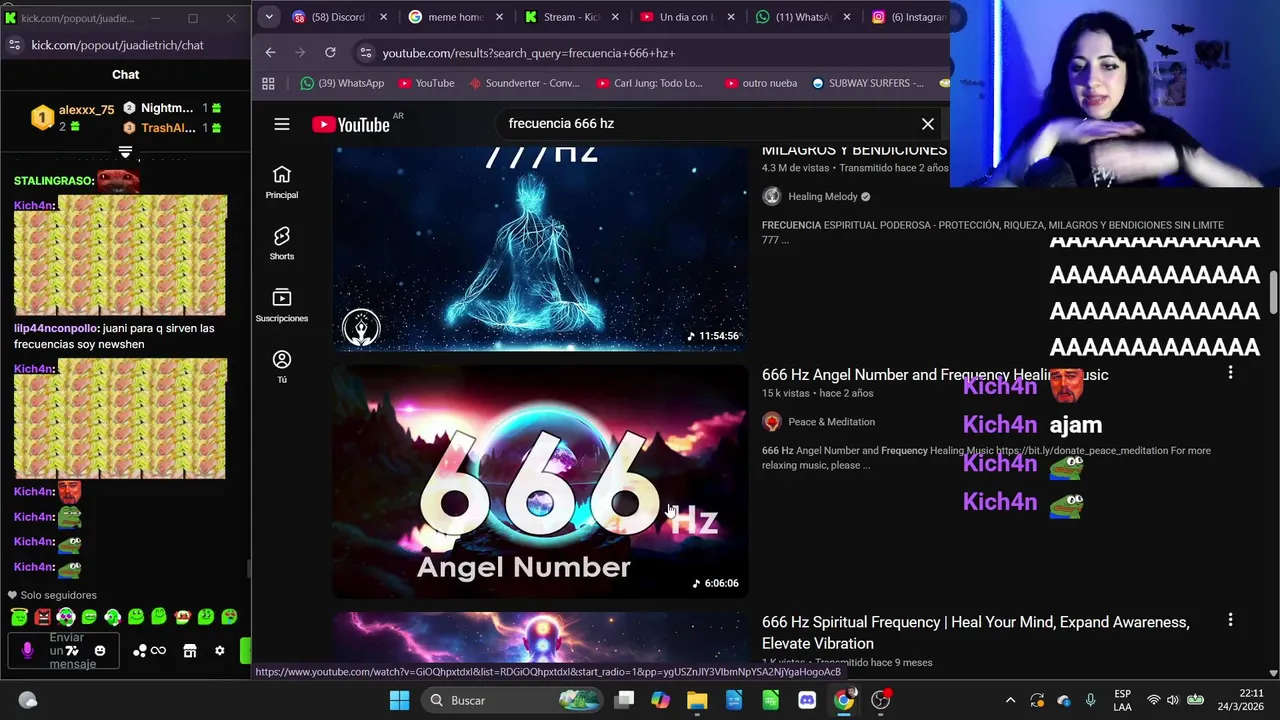
Task: Open Carl Jung: Todo Lo... bookmark
Action: tap(649, 83)
